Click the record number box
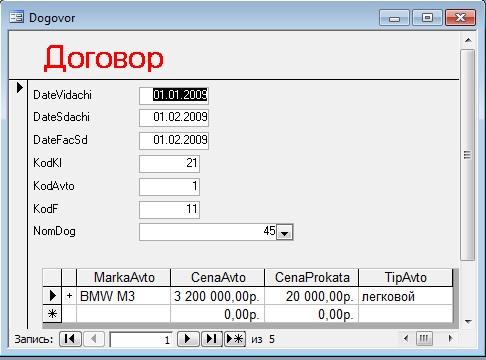Image resolution: width=486 pixels, height=360 pixels. (x=141, y=340)
